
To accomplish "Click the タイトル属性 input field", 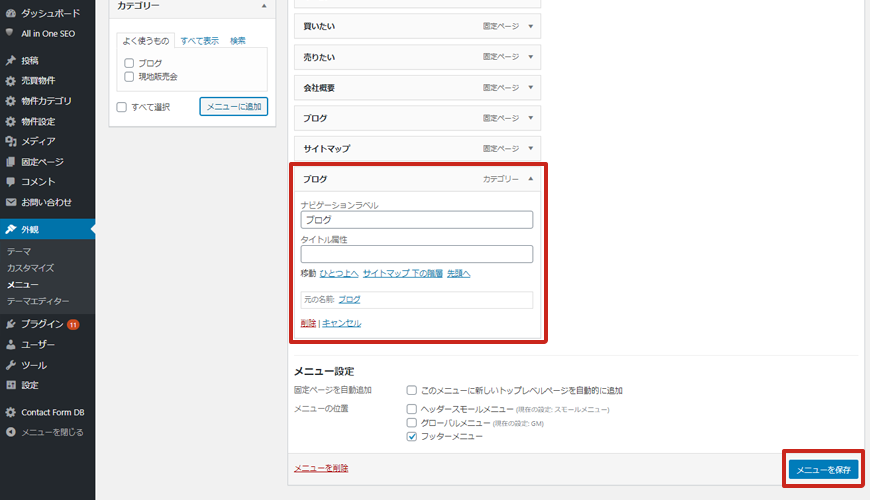I will click(x=416, y=254).
